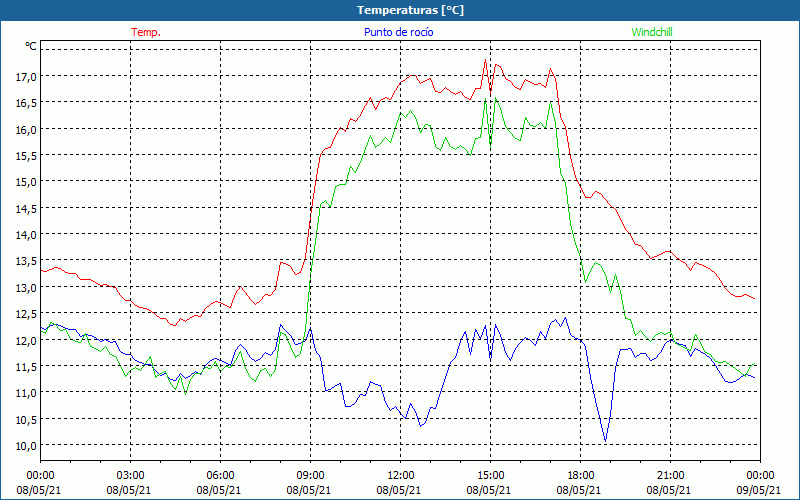Click the 11,5 y-axis value

pyautogui.click(x=26, y=367)
